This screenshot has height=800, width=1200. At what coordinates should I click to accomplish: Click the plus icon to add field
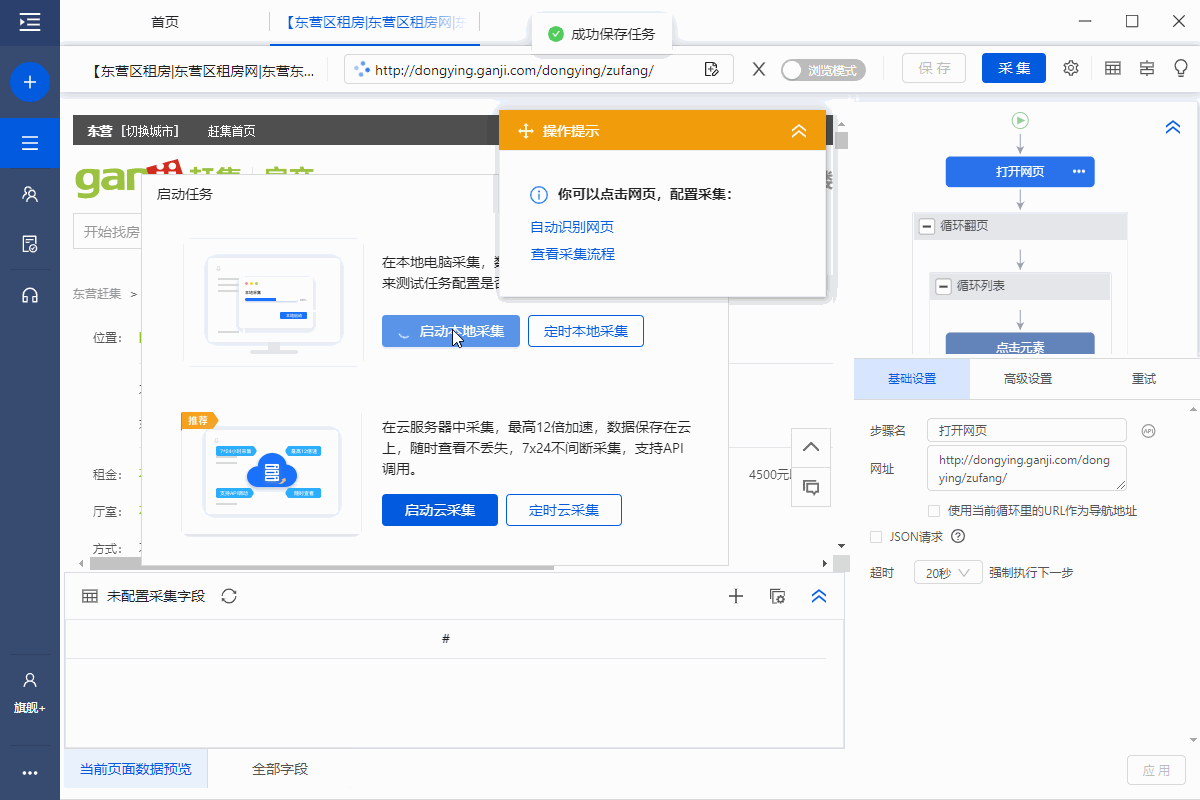point(736,596)
